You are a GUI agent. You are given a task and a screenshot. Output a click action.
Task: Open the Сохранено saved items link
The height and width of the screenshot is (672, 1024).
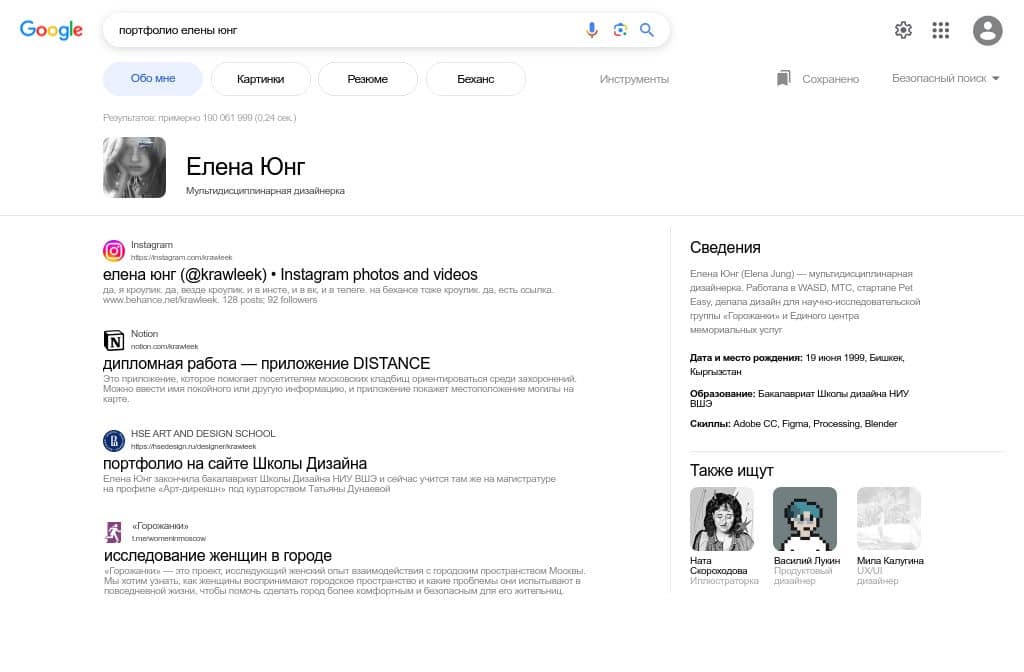(830, 79)
